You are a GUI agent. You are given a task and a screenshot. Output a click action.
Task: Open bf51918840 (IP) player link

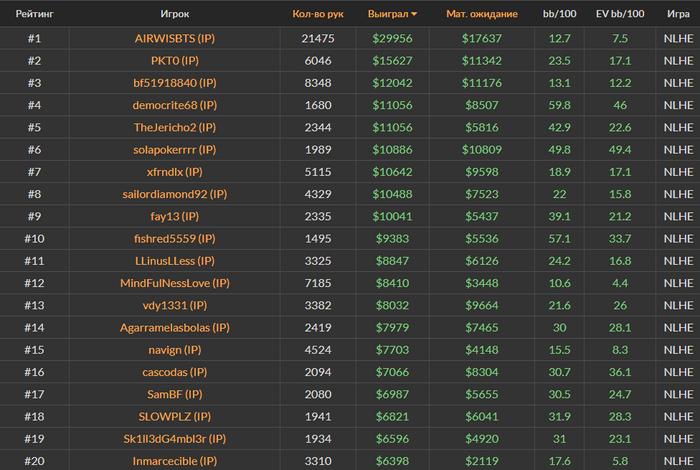(175, 83)
